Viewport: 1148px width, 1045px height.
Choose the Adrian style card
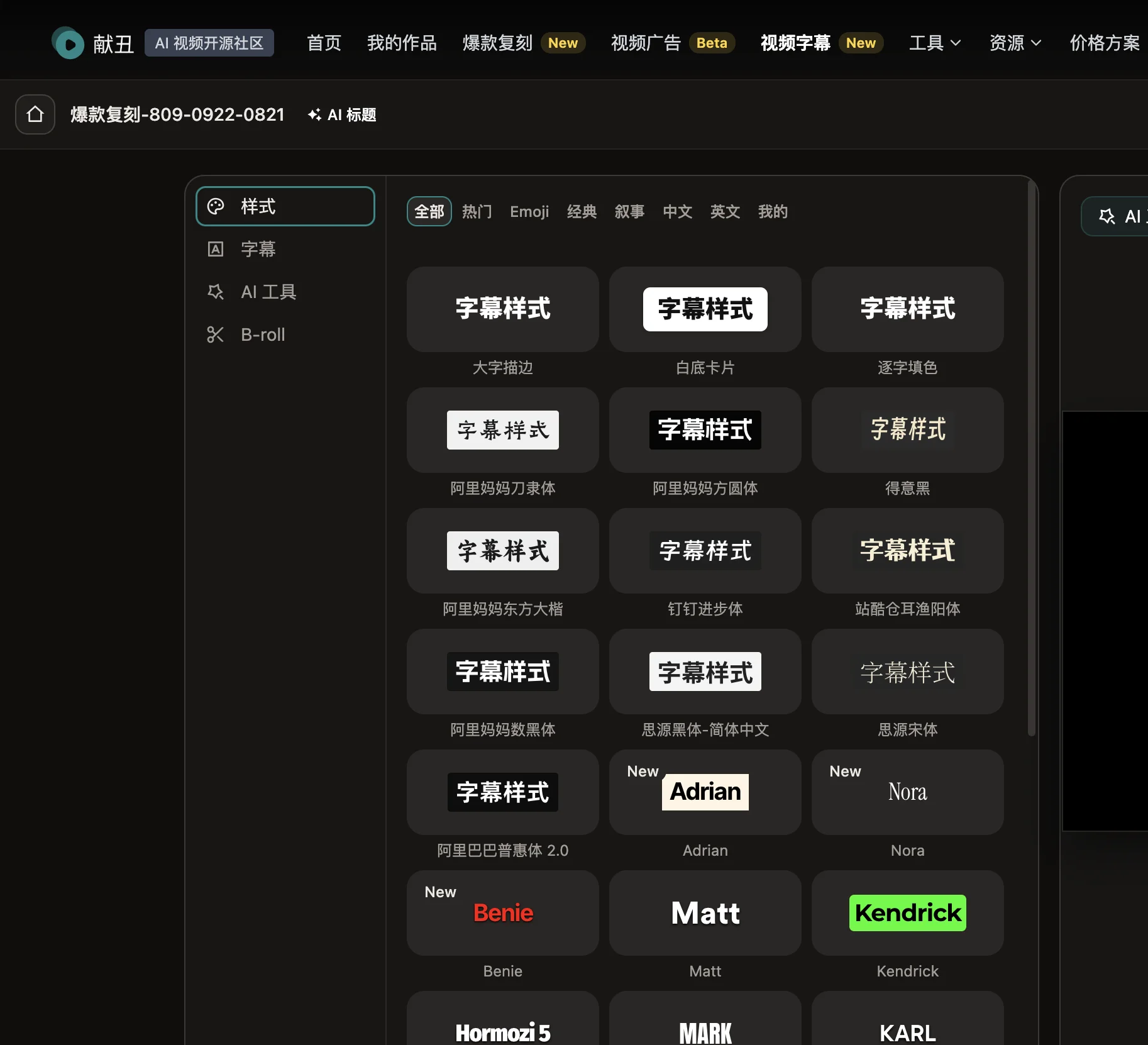pyautogui.click(x=705, y=792)
